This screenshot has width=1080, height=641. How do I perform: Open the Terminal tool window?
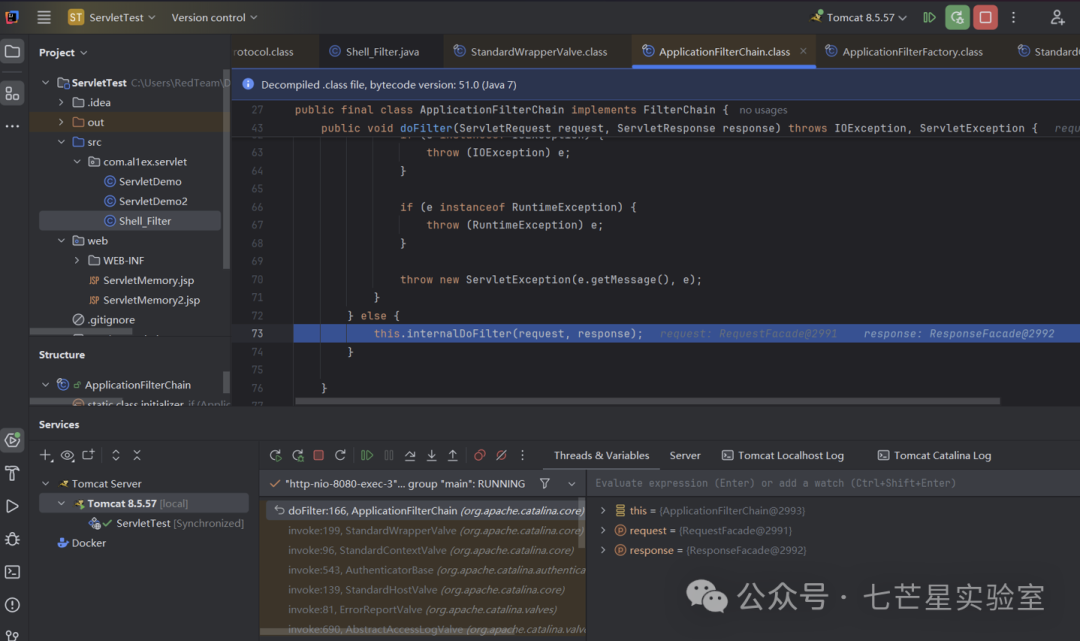(12, 571)
